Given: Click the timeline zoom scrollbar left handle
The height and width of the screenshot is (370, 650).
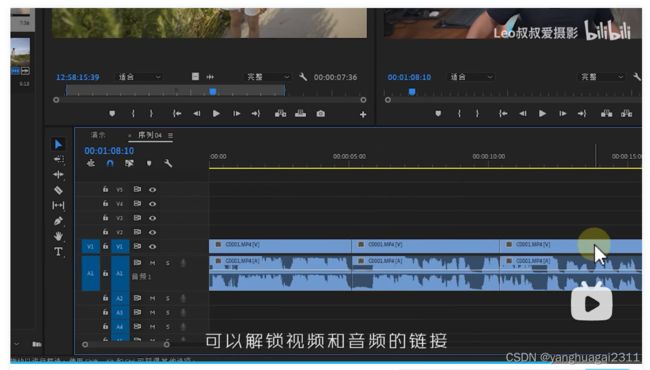Looking at the screenshot, I should click(85, 344).
